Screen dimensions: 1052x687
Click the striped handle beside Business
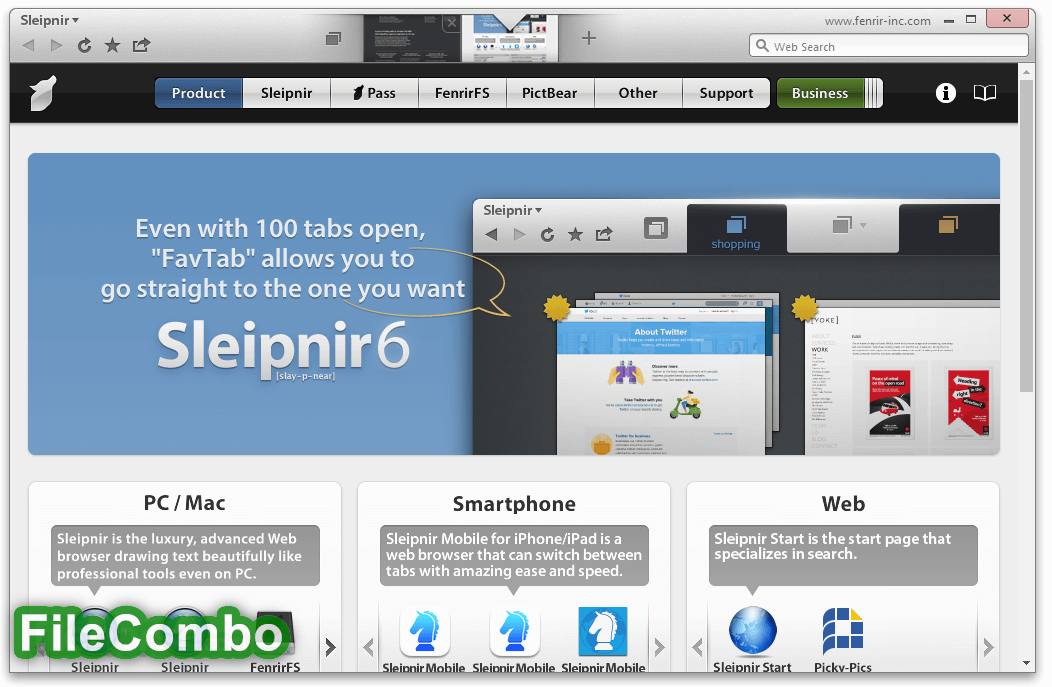coord(874,93)
